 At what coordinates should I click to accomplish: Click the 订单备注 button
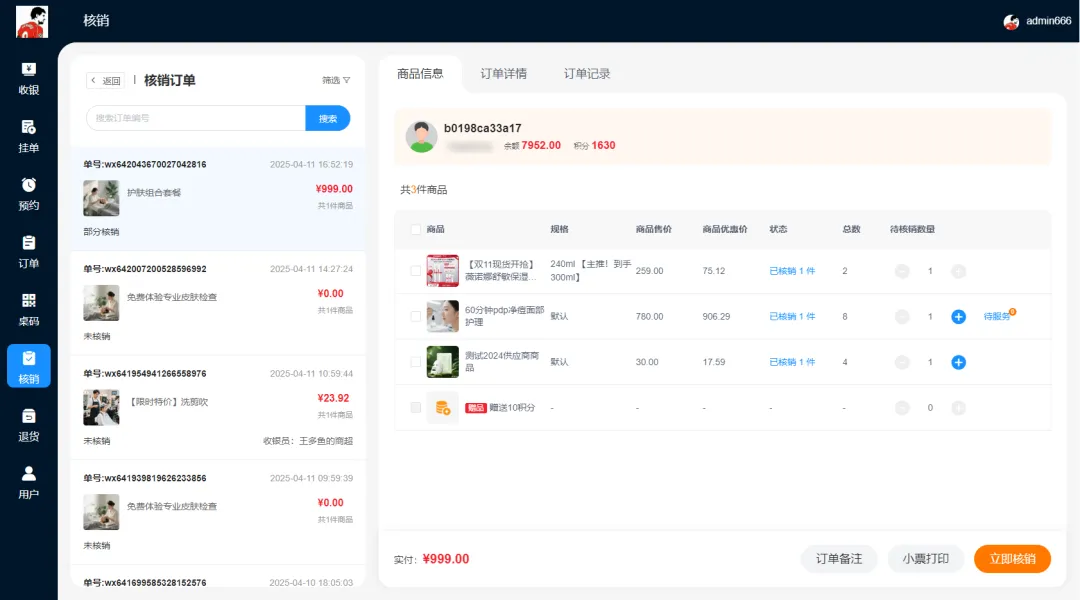(x=839, y=559)
